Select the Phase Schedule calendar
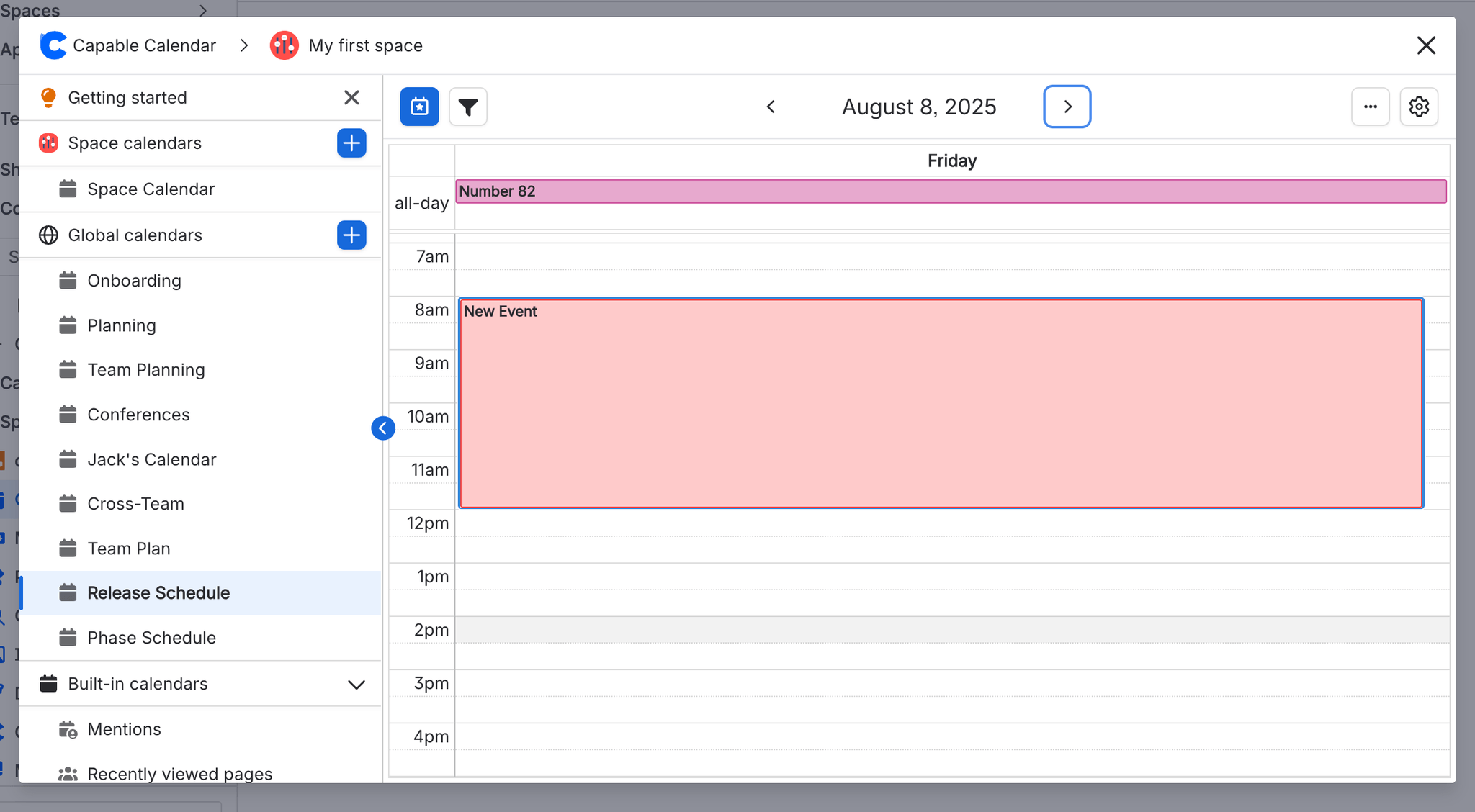Viewport: 1475px width, 812px height. click(151, 638)
